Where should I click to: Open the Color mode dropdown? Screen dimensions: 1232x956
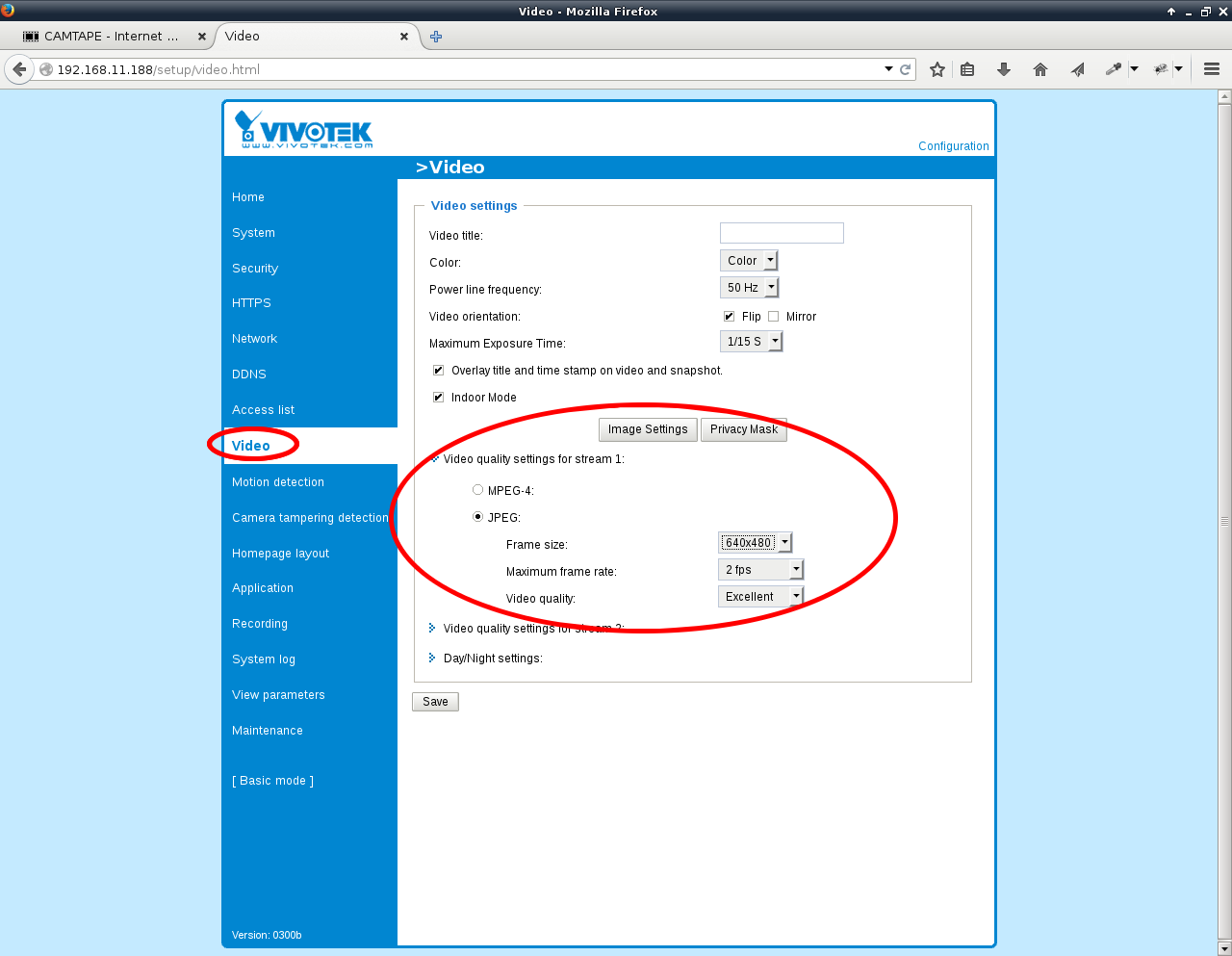click(x=748, y=261)
